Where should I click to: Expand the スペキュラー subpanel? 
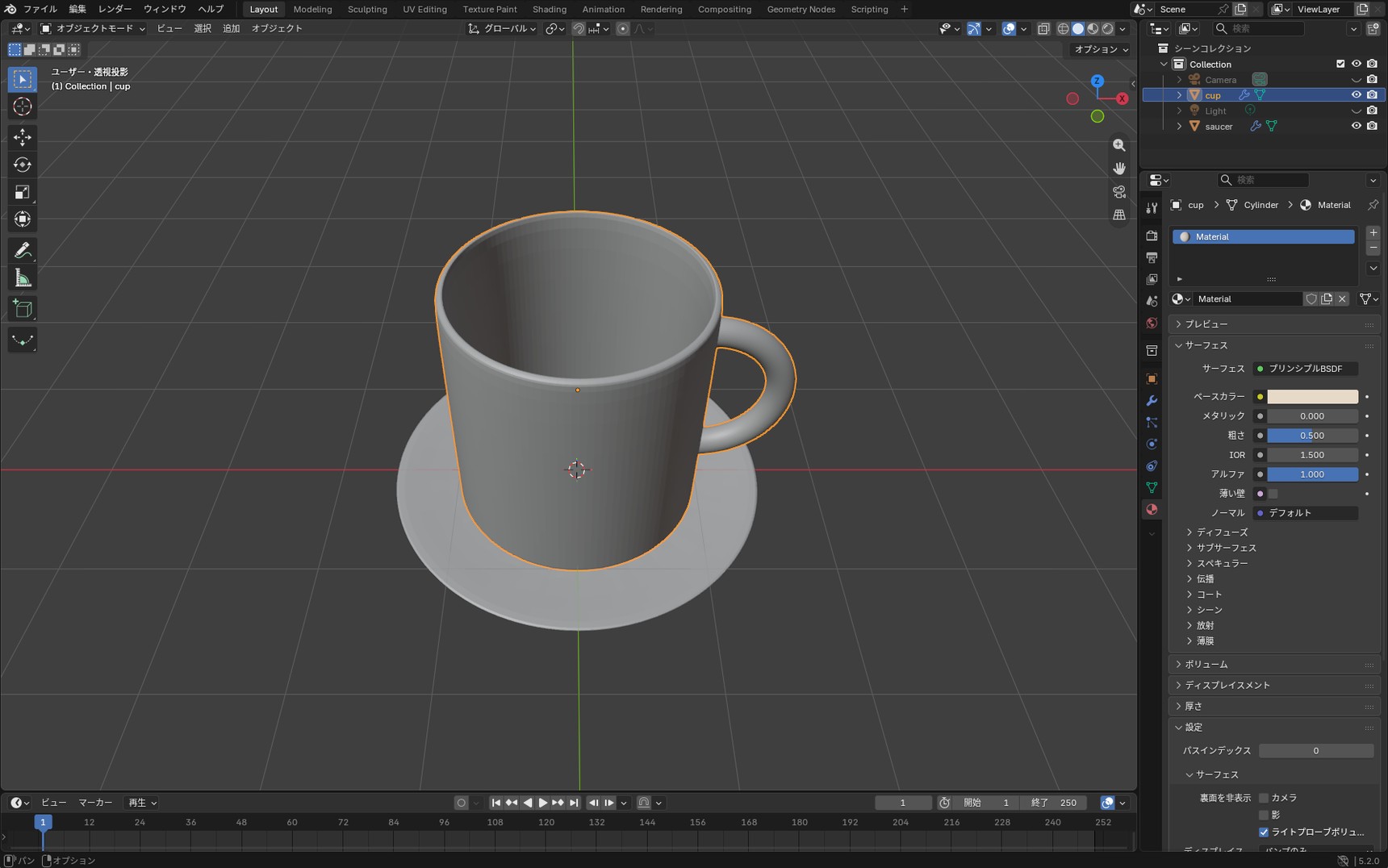tap(1222, 563)
